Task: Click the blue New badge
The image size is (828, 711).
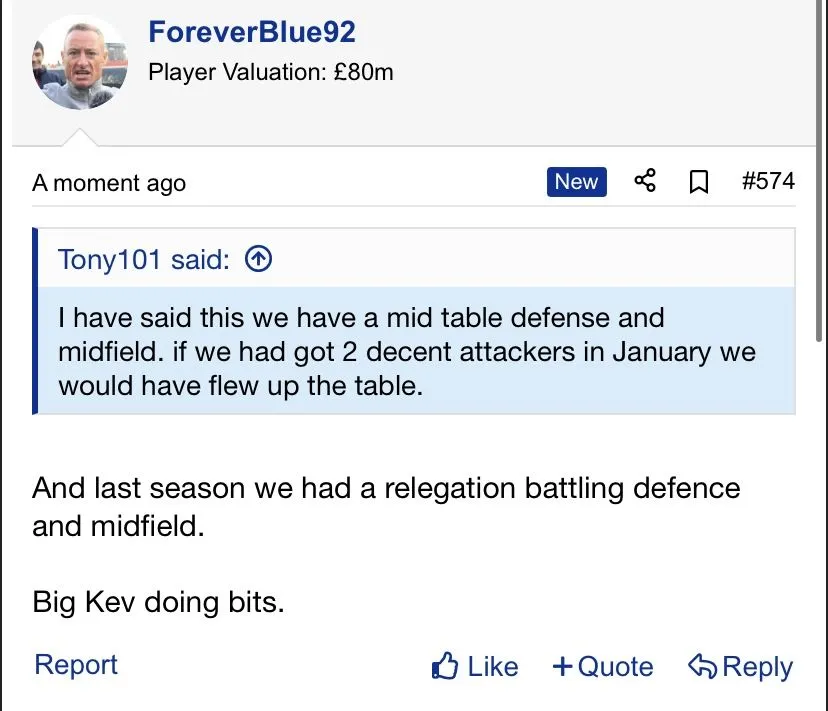Action: pos(576,181)
